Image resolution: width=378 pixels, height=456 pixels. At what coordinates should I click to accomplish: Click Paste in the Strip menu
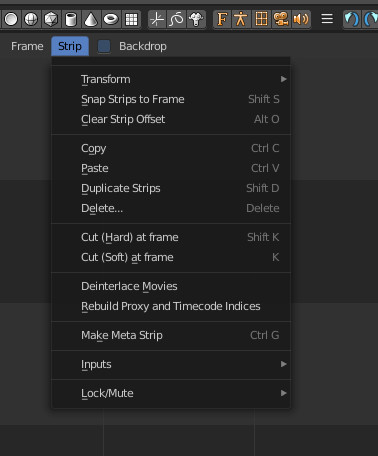[171, 168]
